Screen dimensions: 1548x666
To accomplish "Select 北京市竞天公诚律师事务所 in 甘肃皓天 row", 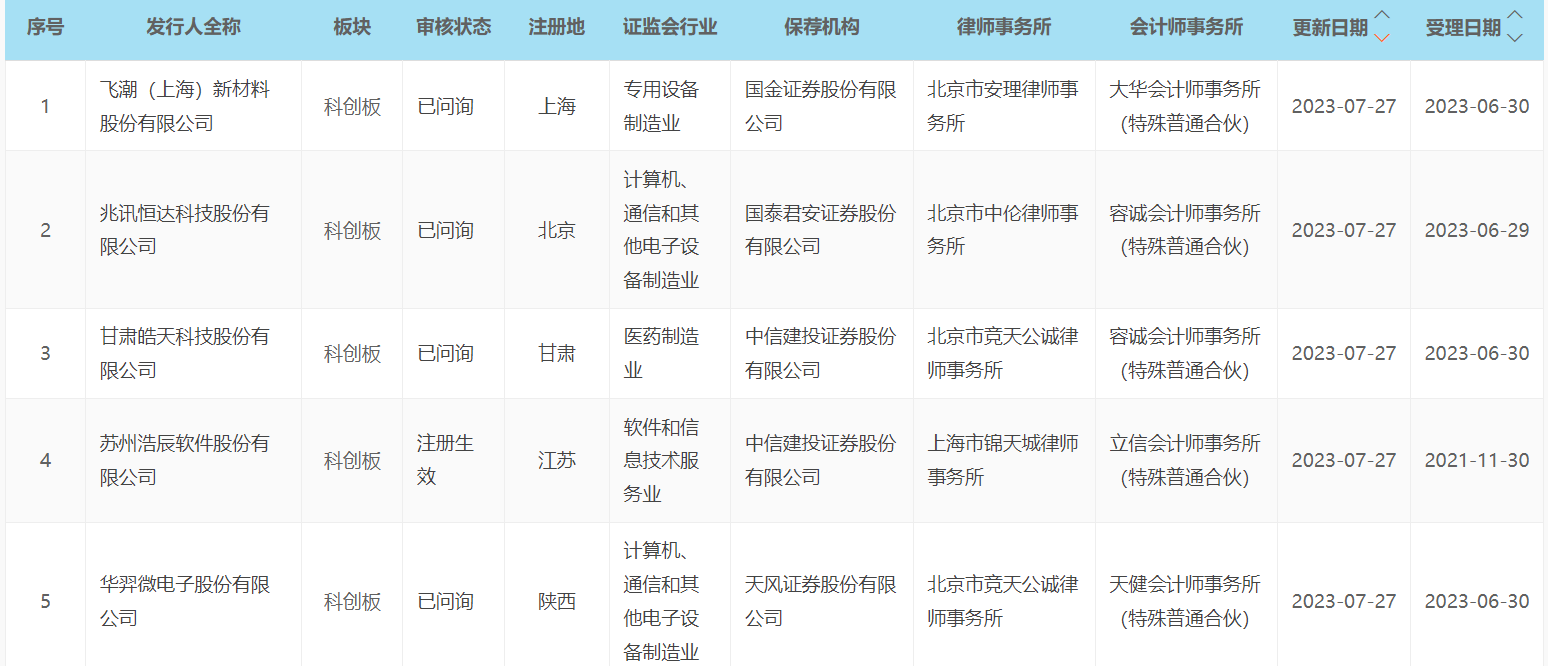I will (1003, 353).
